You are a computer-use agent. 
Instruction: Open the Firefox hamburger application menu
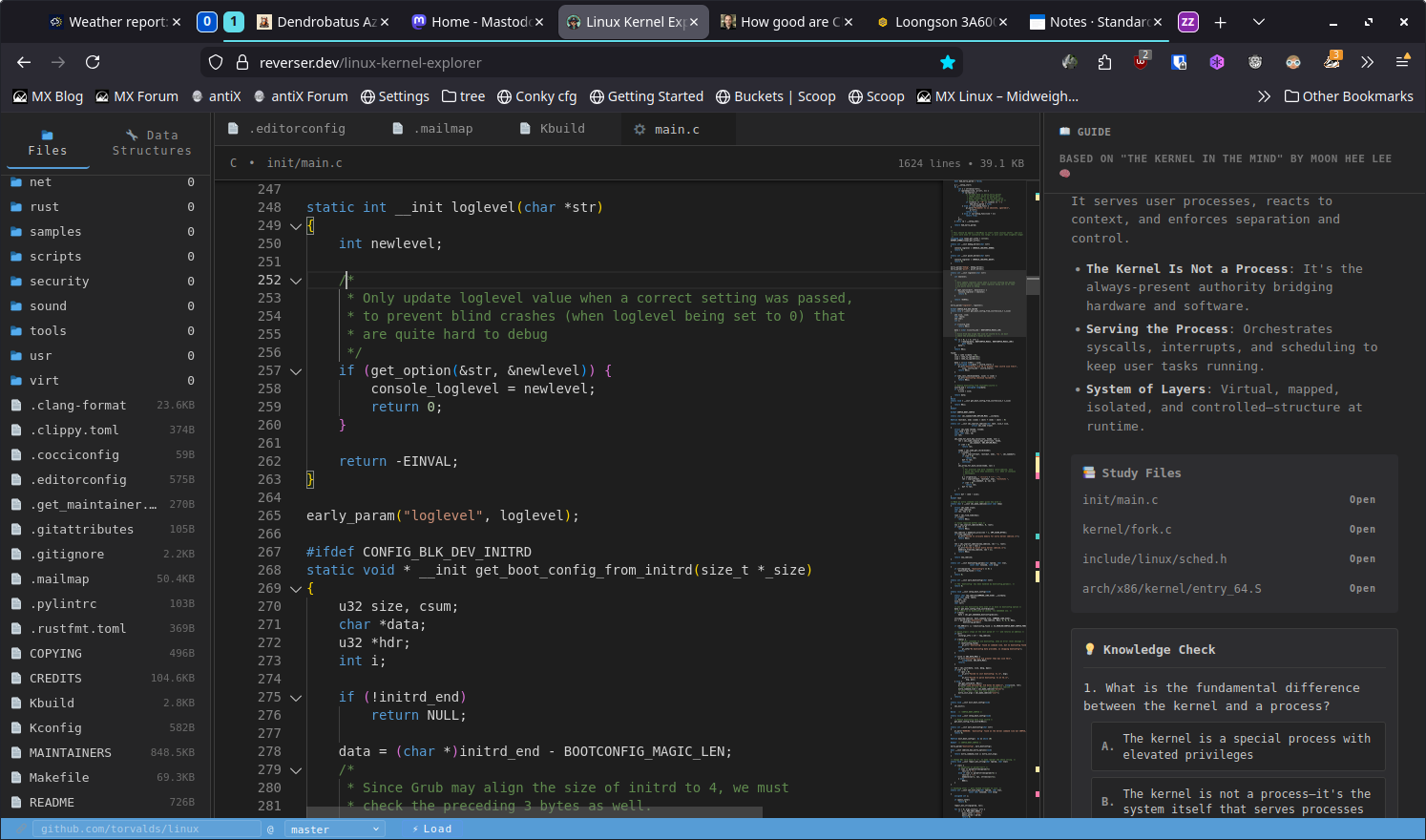tap(1402, 62)
